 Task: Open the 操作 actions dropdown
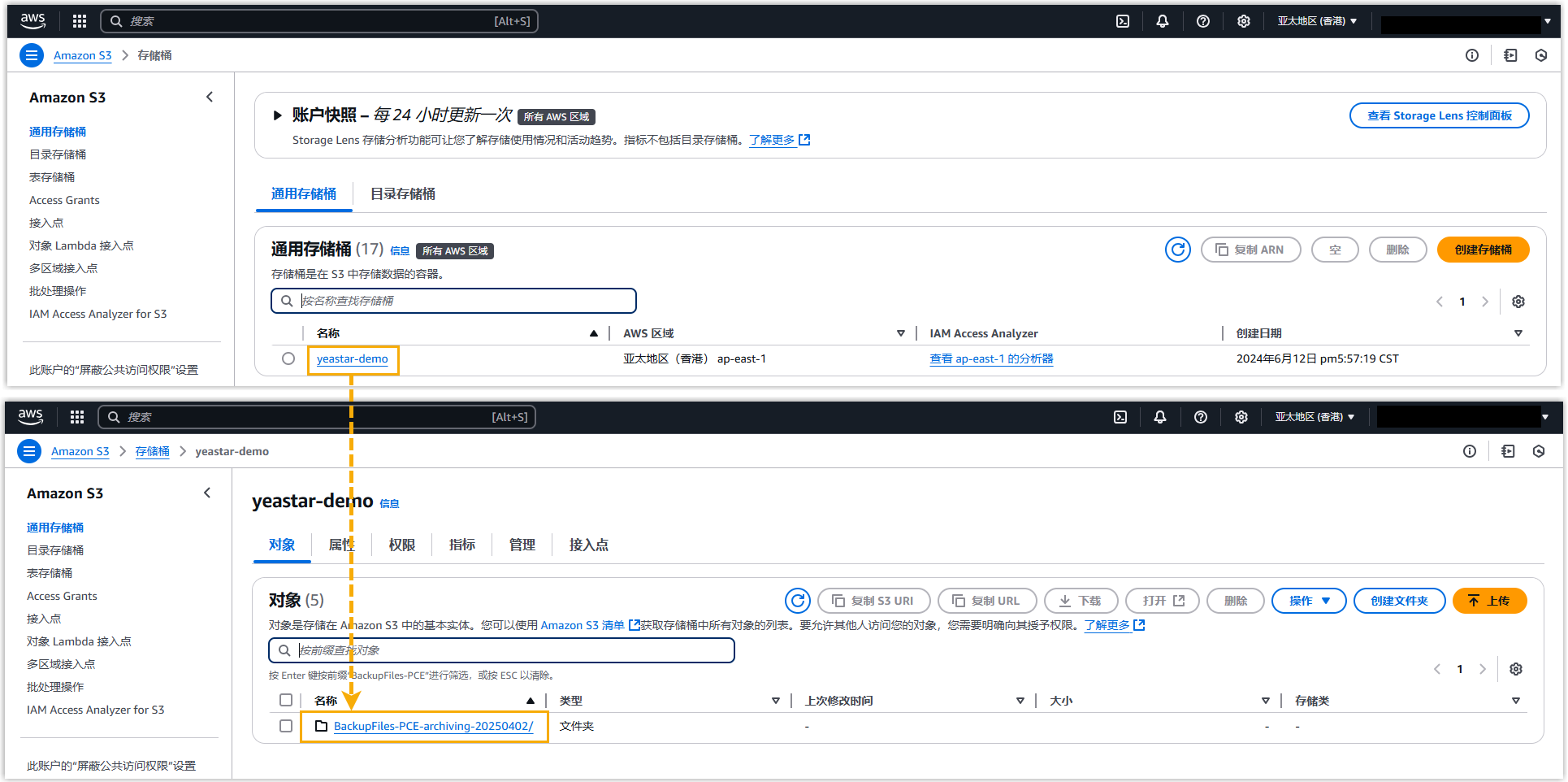[1309, 601]
